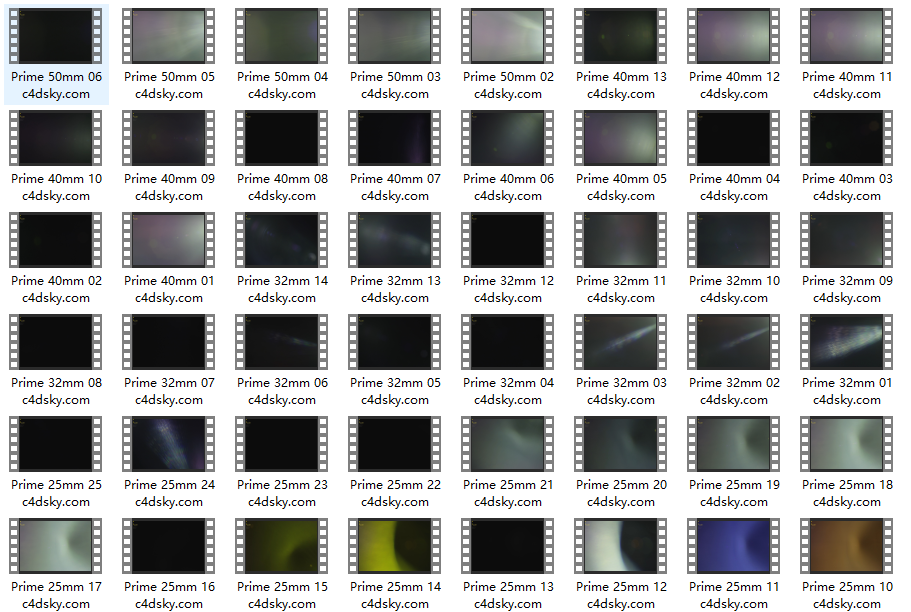This screenshot has width=911, height=612.
Task: Select the Prime 25mm 23 video clip
Action: pyautogui.click(x=282, y=443)
